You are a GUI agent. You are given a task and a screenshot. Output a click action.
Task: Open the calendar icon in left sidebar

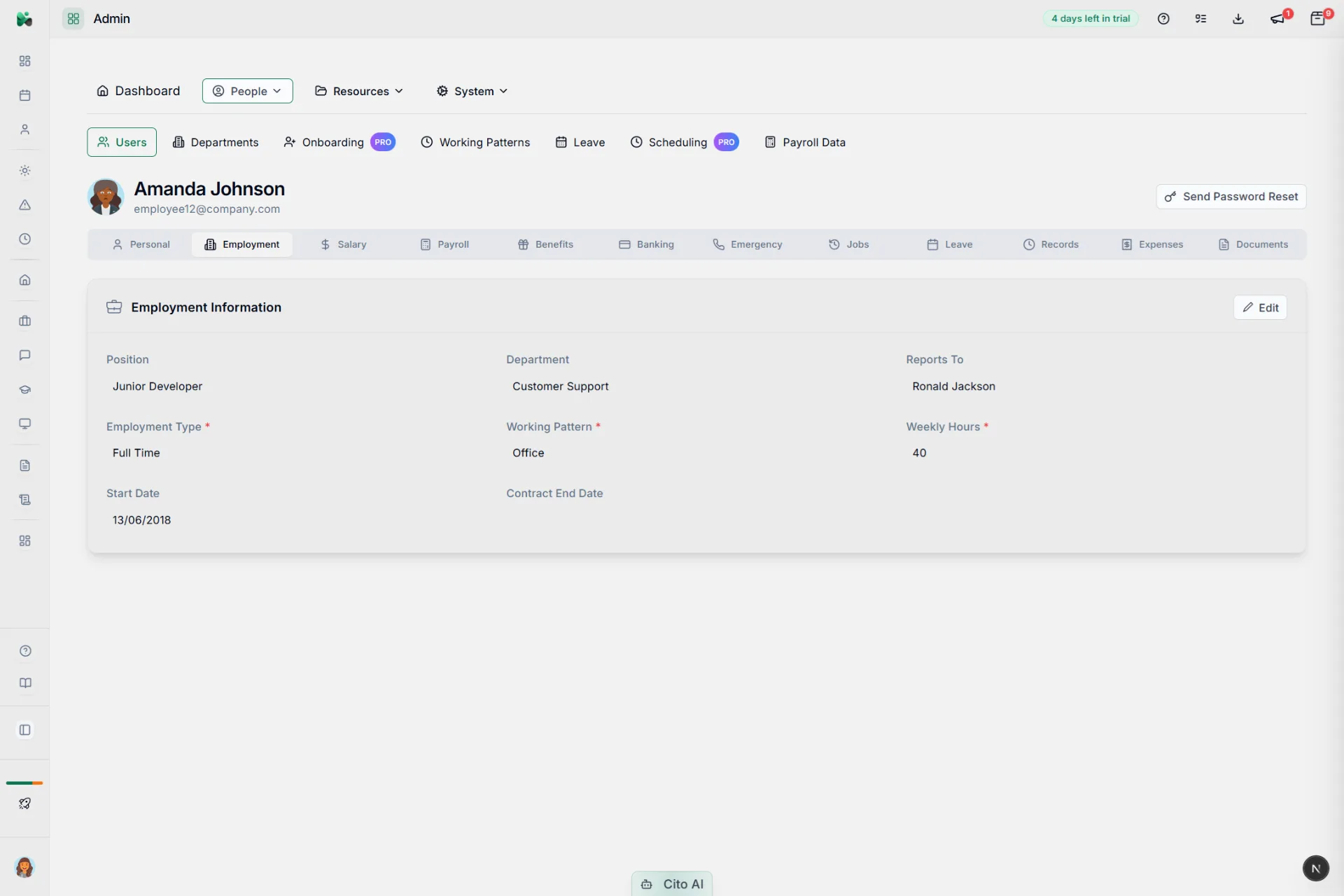pos(24,95)
